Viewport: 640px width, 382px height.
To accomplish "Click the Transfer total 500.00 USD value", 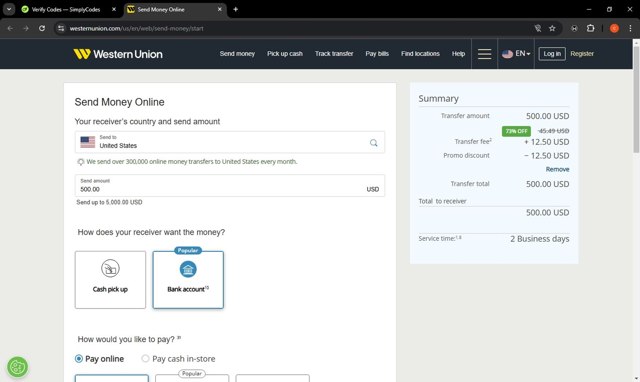I will [547, 184].
